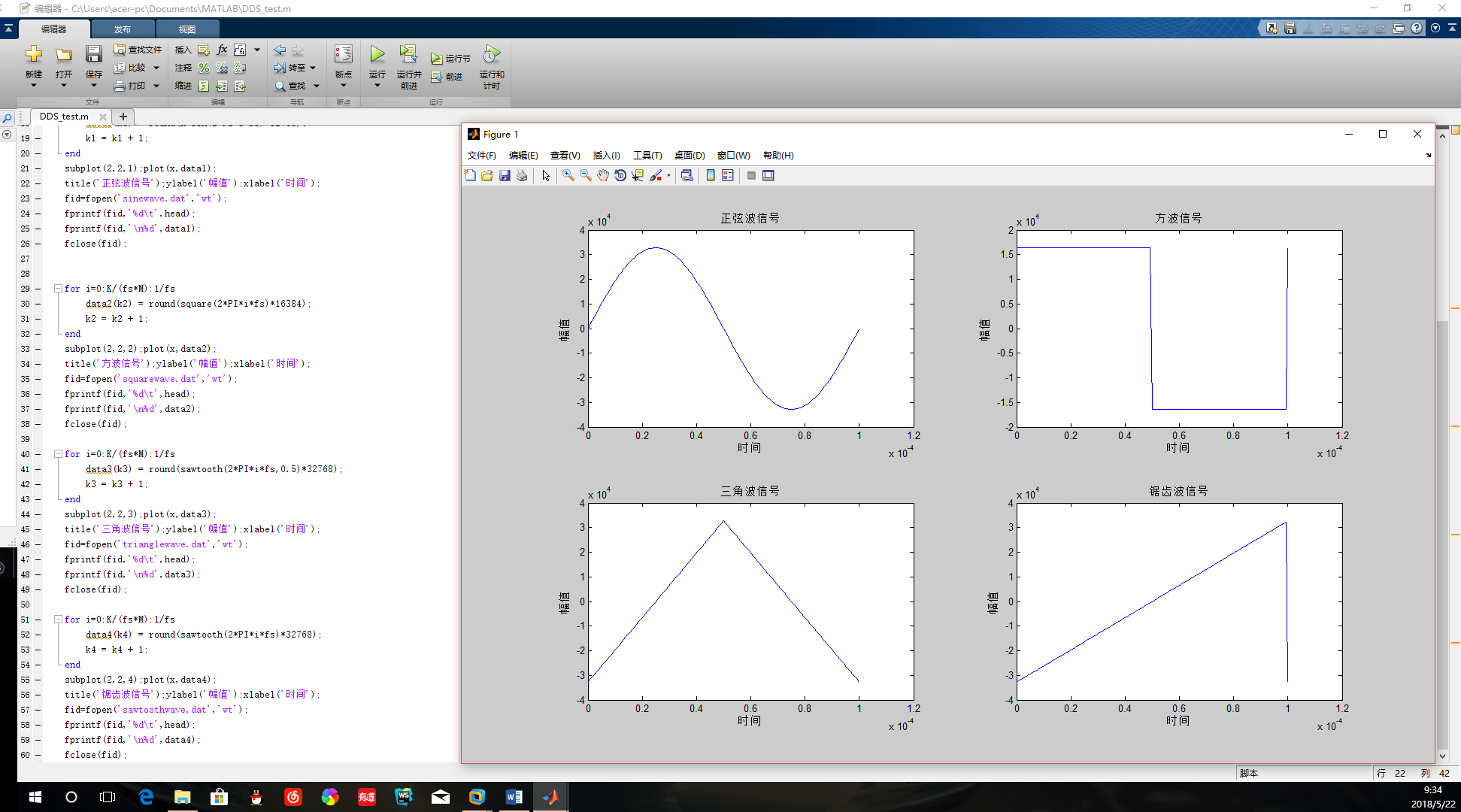Select the Zoom In tool in Figure 1
This screenshot has width=1461, height=812.
pos(568,175)
